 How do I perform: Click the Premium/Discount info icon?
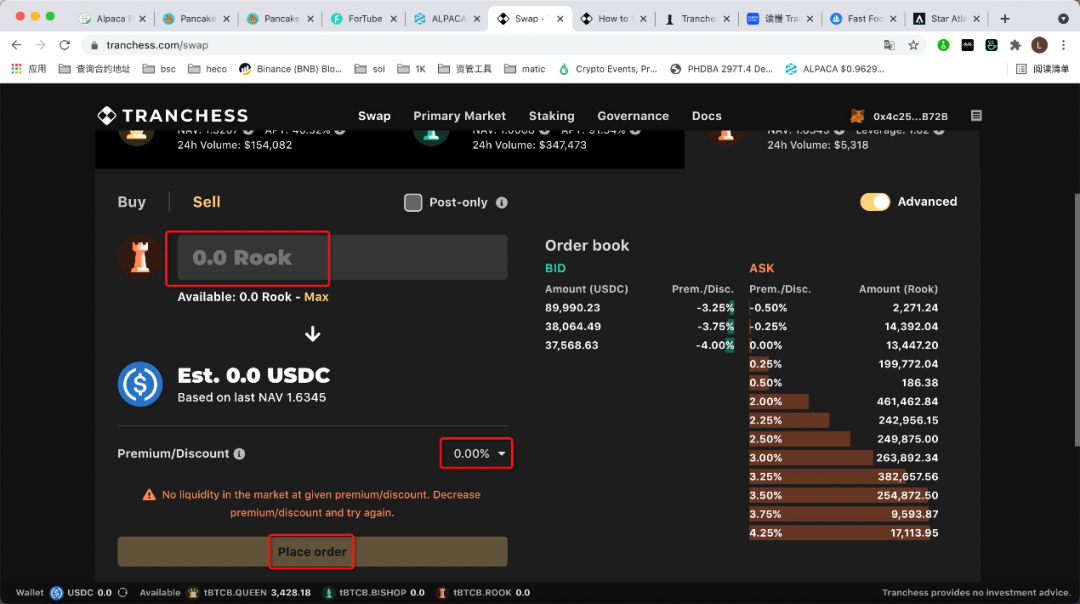pyautogui.click(x=239, y=454)
